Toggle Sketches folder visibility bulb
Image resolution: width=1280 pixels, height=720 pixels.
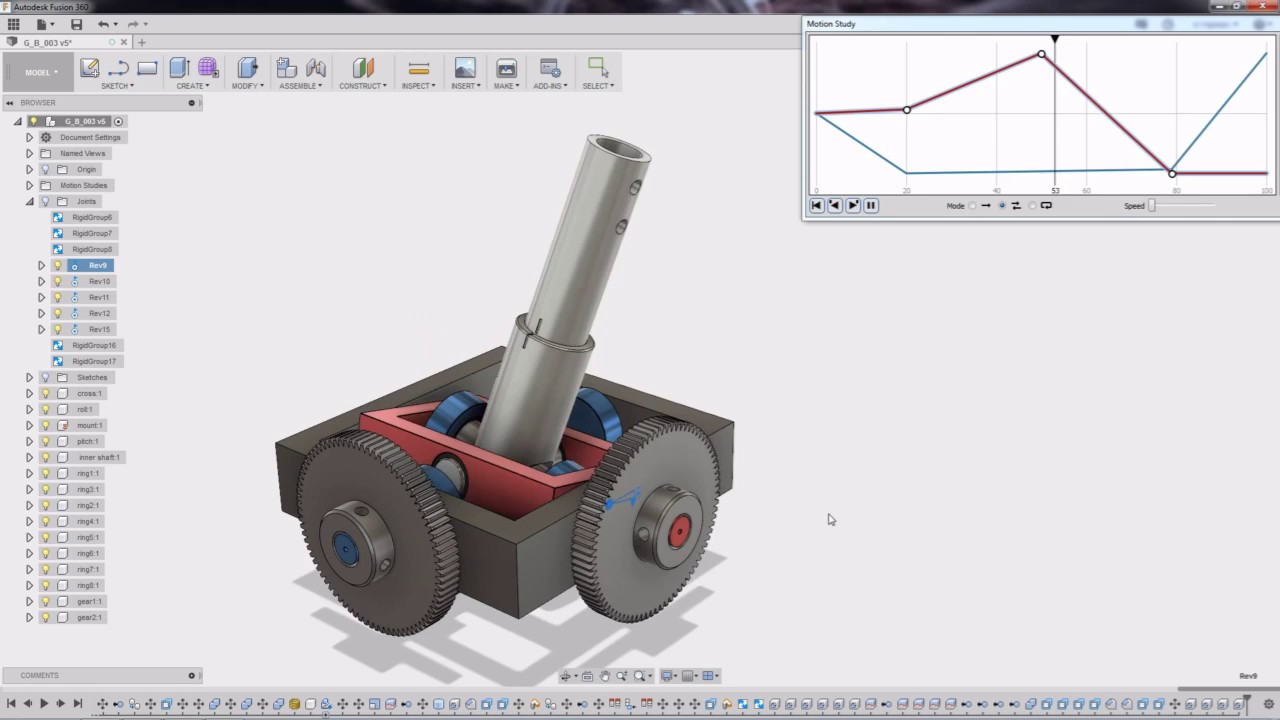[45, 377]
